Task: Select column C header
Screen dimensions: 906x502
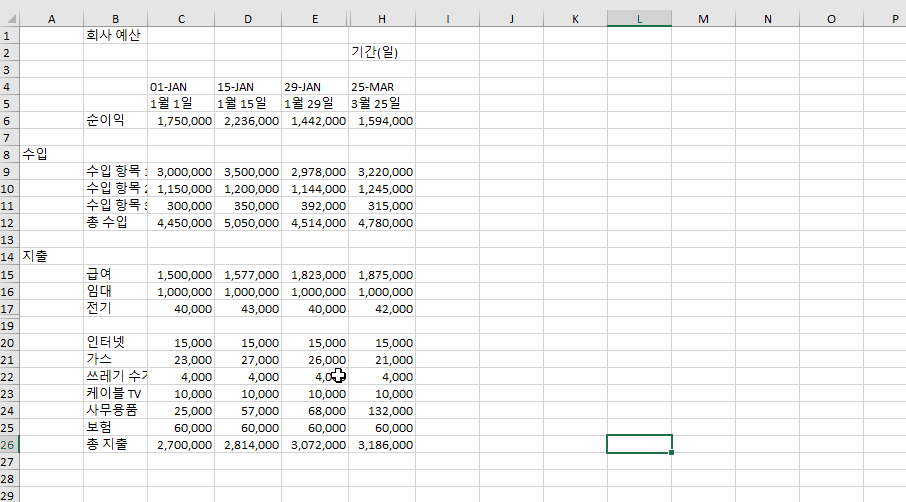Action: [x=181, y=19]
